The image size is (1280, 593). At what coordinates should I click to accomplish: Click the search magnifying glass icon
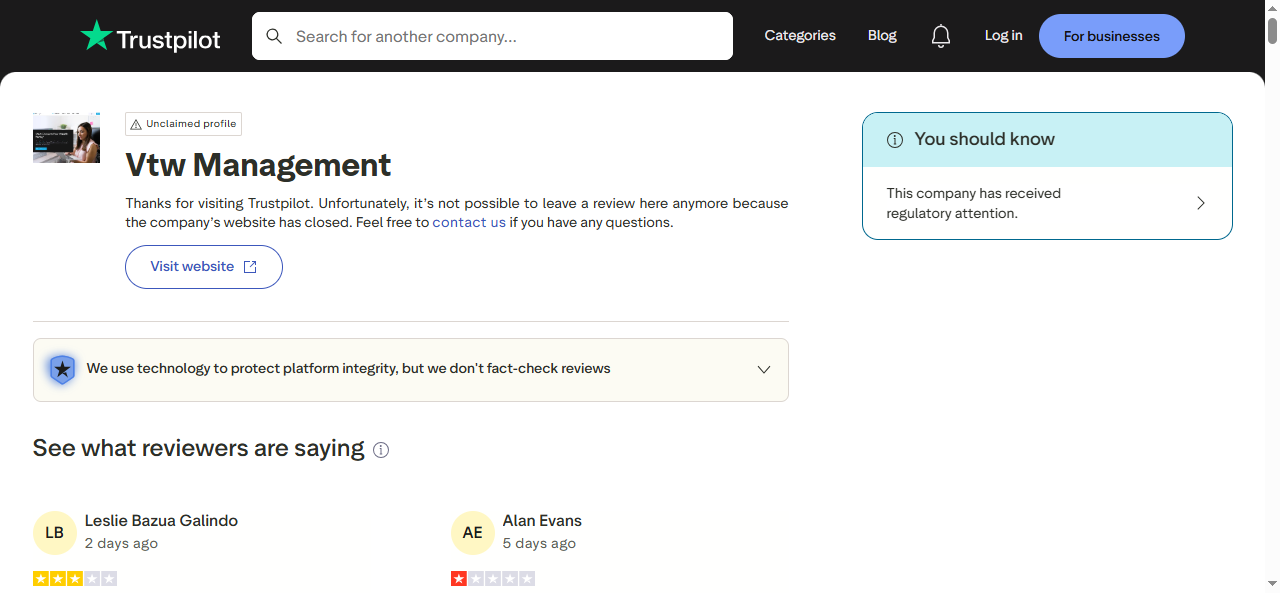click(x=274, y=36)
